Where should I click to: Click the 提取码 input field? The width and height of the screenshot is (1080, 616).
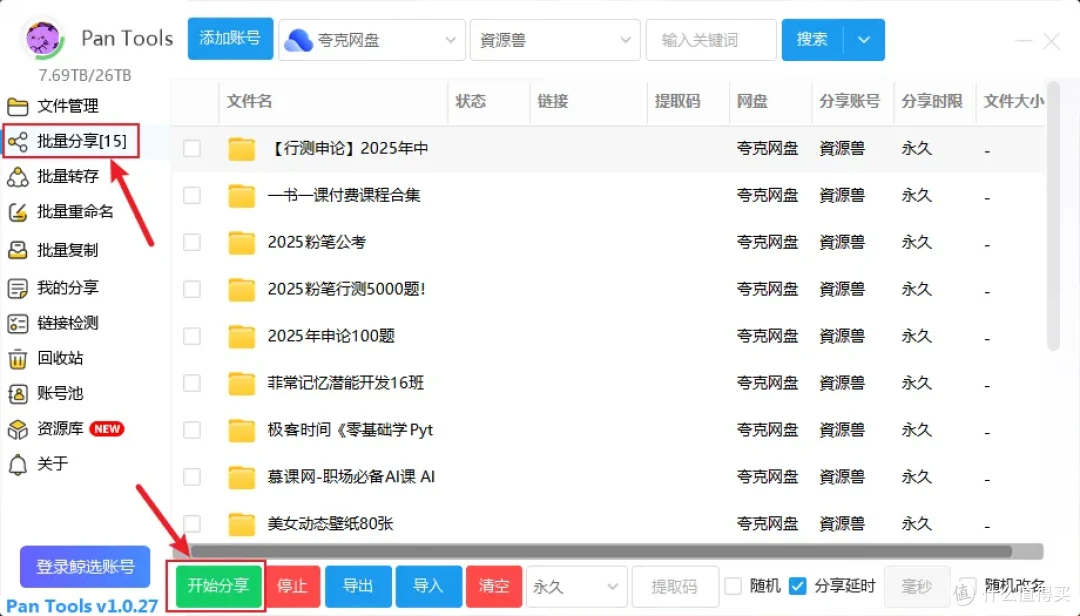point(675,586)
